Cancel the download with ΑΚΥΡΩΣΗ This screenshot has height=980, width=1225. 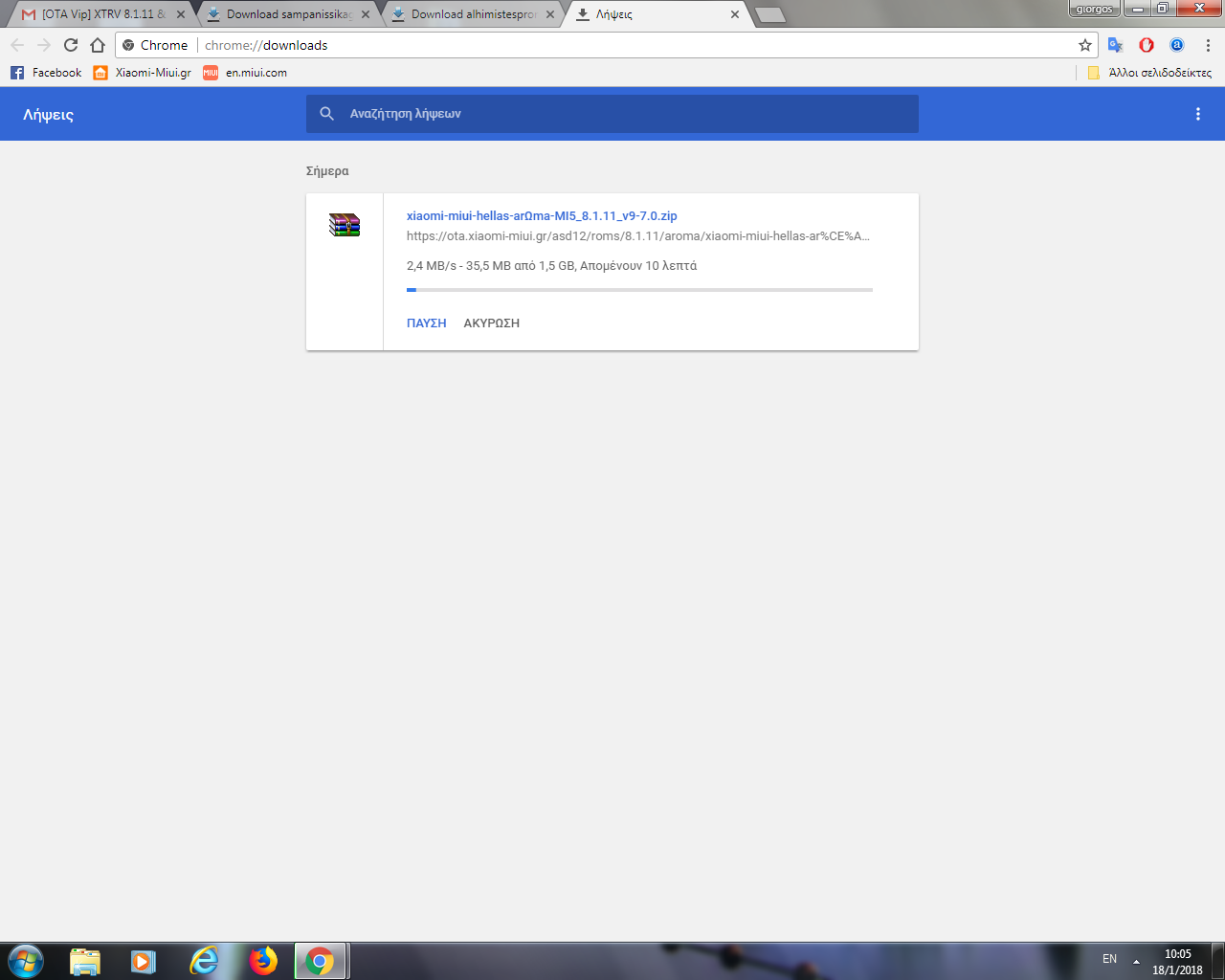coord(491,323)
